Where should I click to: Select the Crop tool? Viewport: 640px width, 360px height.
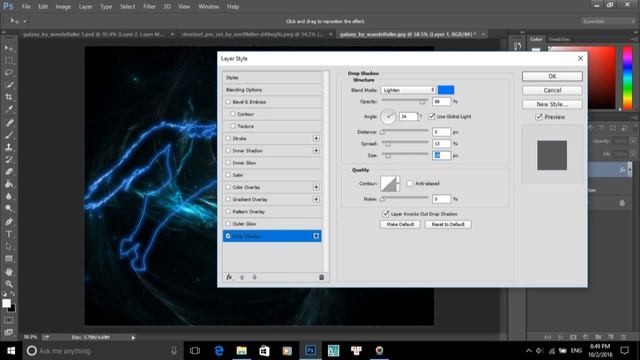click(9, 97)
